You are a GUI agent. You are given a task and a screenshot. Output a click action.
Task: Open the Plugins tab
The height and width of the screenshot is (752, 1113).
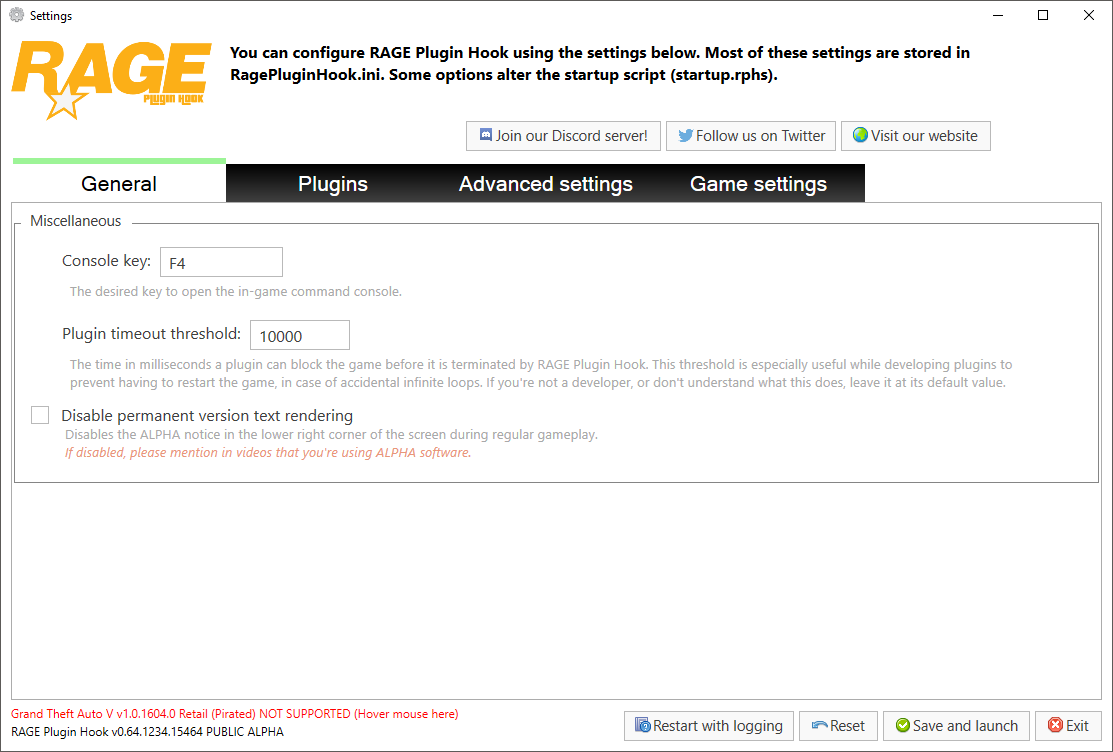(x=333, y=183)
